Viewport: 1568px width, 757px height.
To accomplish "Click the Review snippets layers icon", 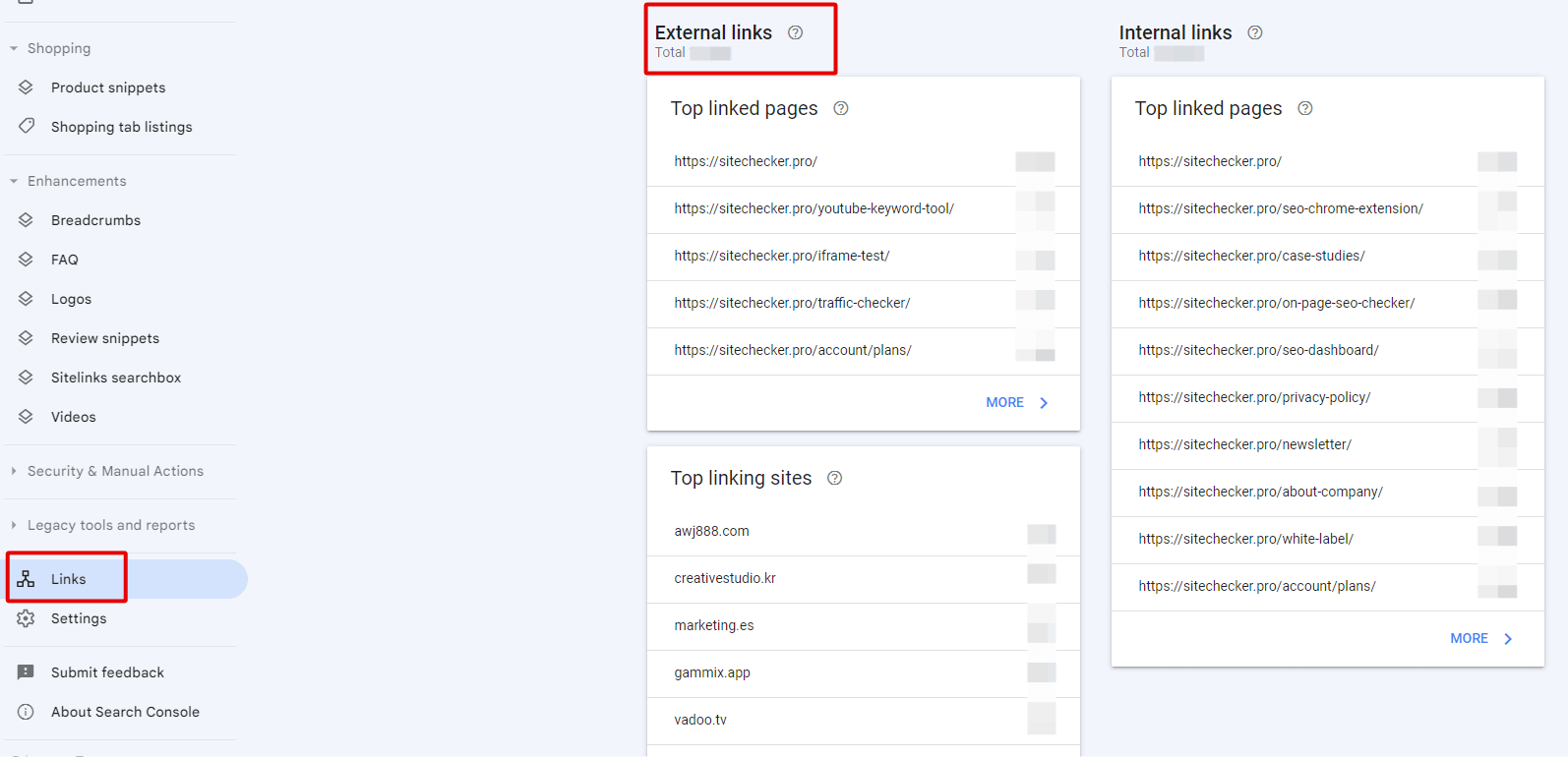I will [27, 338].
